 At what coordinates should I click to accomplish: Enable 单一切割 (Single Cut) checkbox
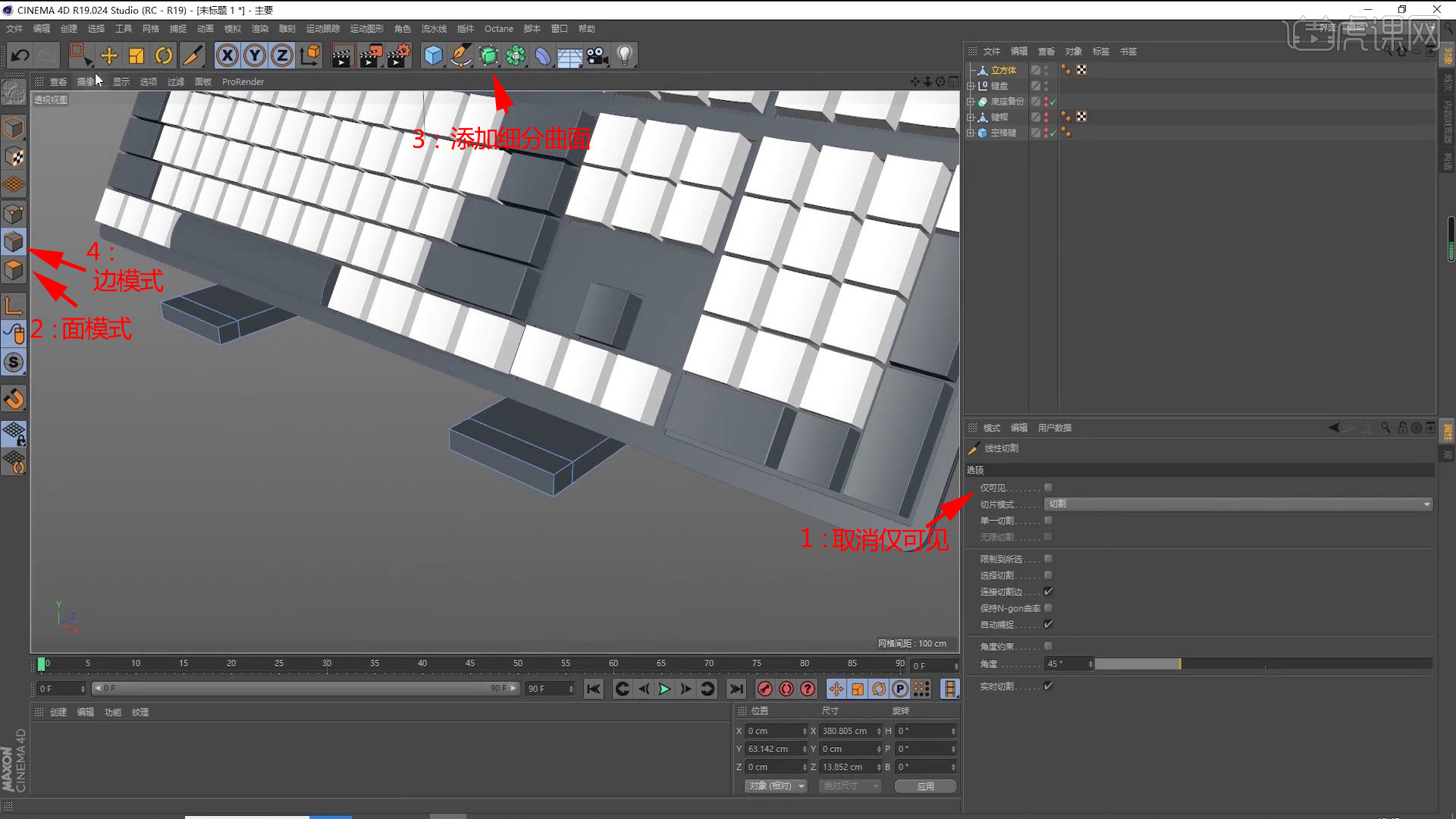[x=1047, y=520]
